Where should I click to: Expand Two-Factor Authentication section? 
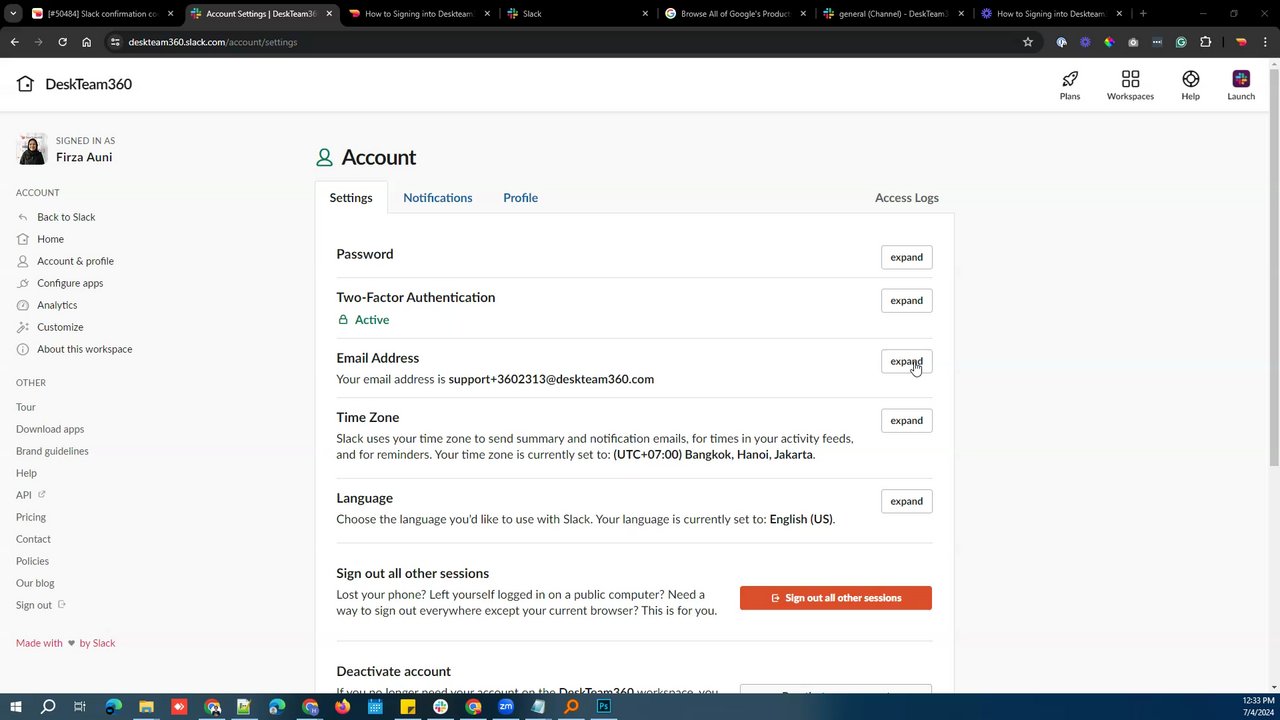click(906, 300)
